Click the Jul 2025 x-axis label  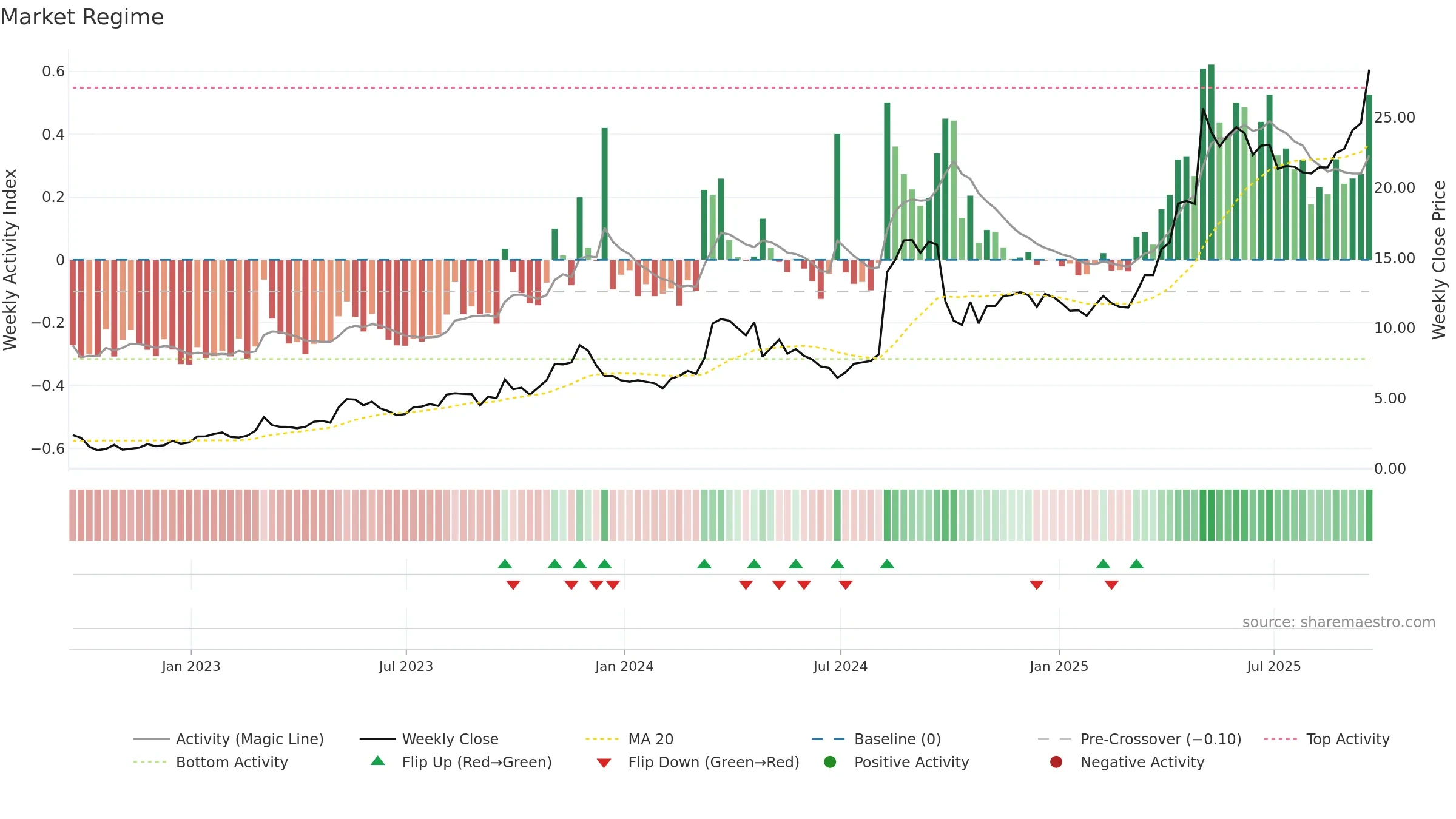[x=1273, y=666]
